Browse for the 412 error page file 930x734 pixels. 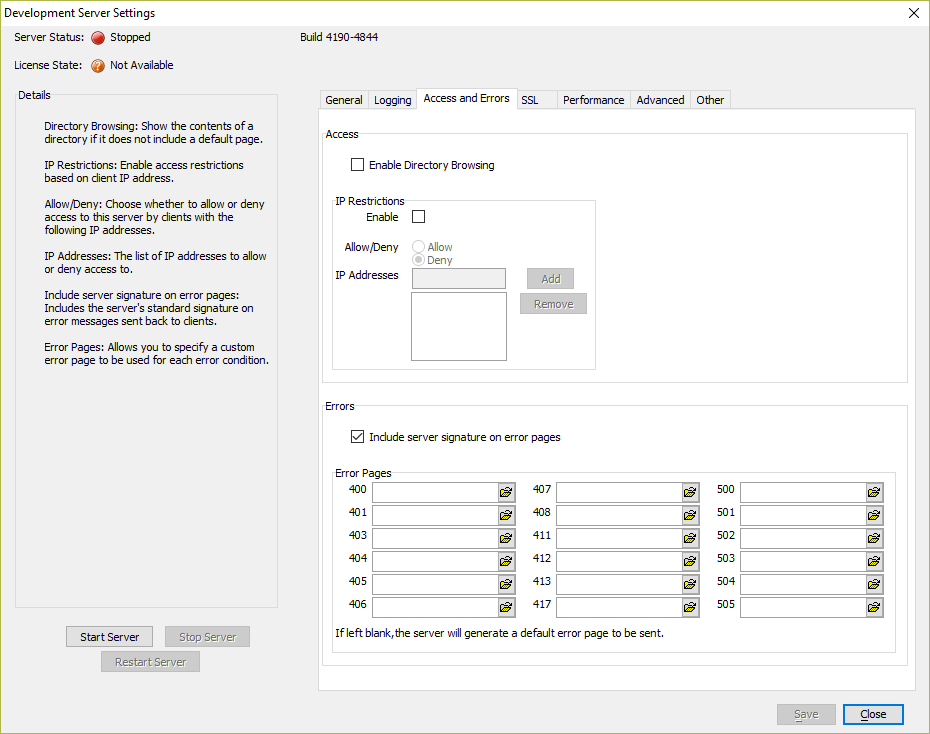click(x=690, y=561)
